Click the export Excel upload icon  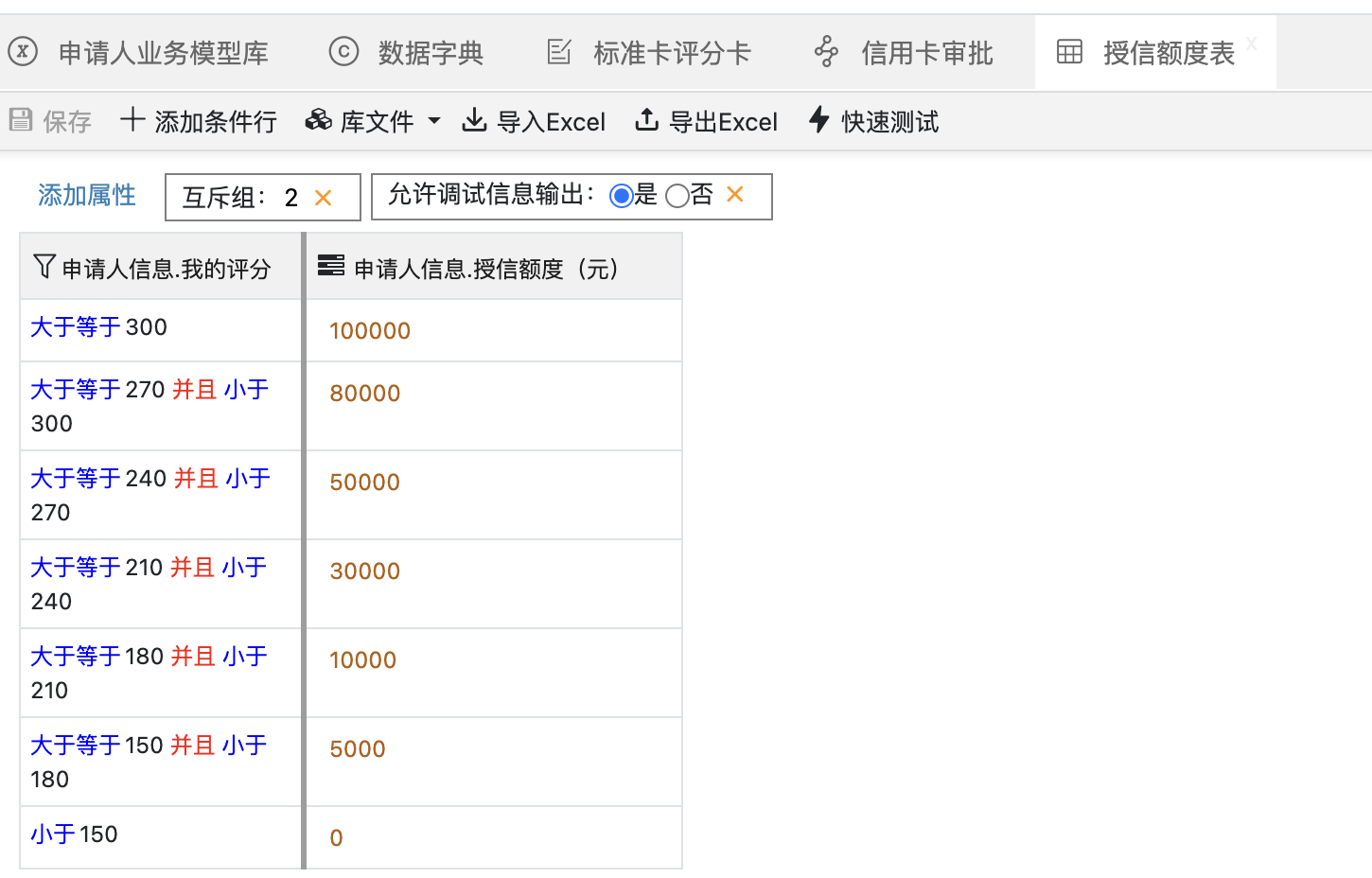(646, 120)
